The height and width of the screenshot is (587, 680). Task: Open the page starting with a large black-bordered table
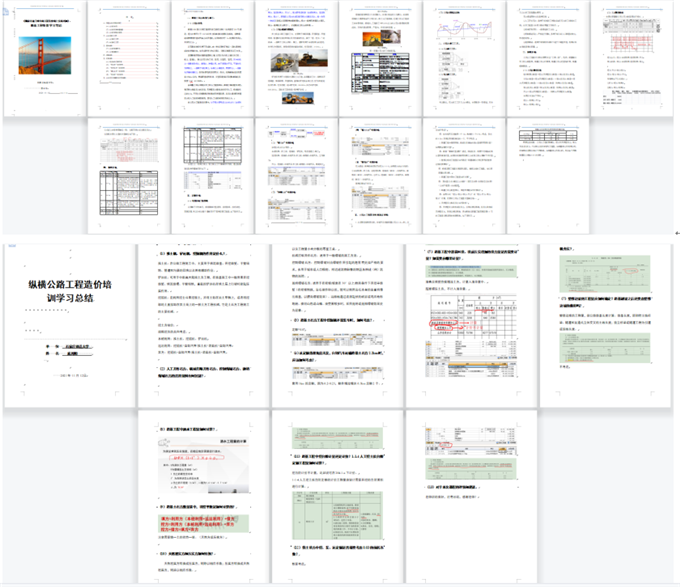coord(212,176)
